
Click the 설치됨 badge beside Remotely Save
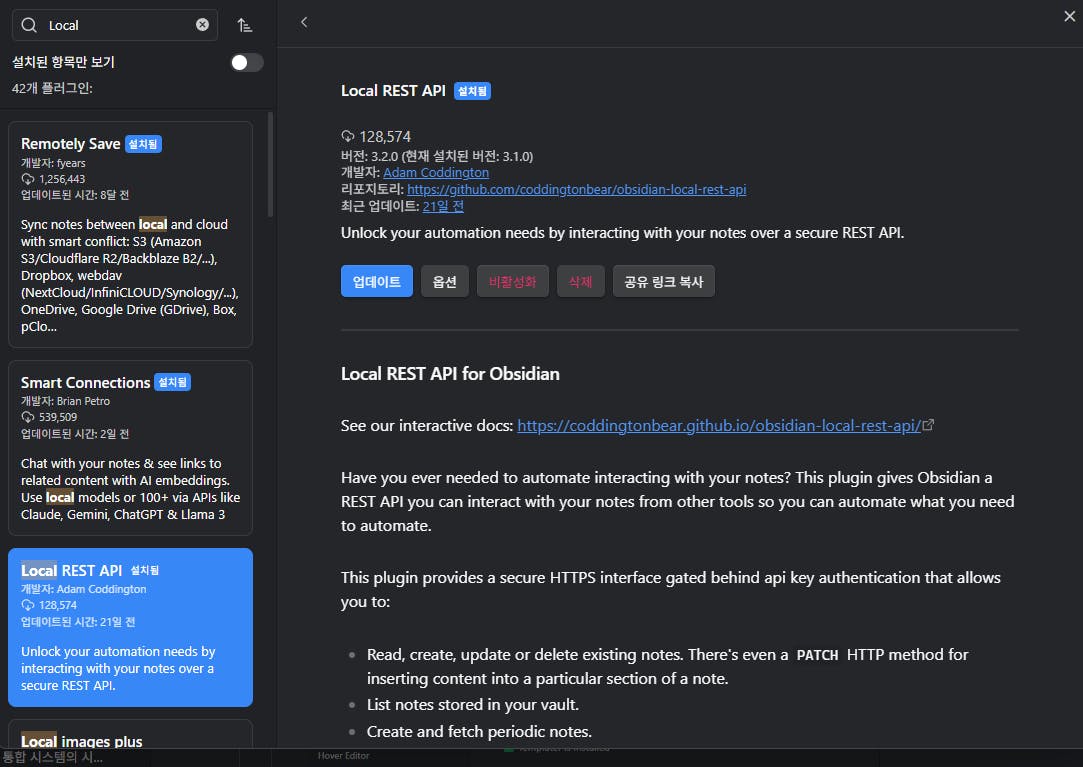click(x=143, y=144)
